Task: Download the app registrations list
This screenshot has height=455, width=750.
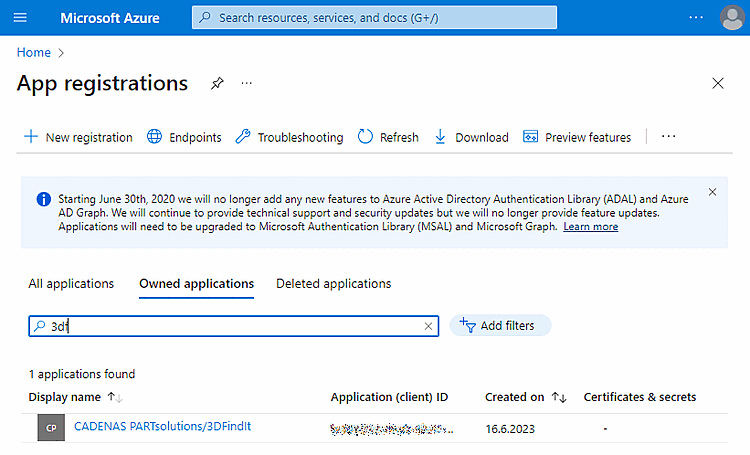Action: 471,137
